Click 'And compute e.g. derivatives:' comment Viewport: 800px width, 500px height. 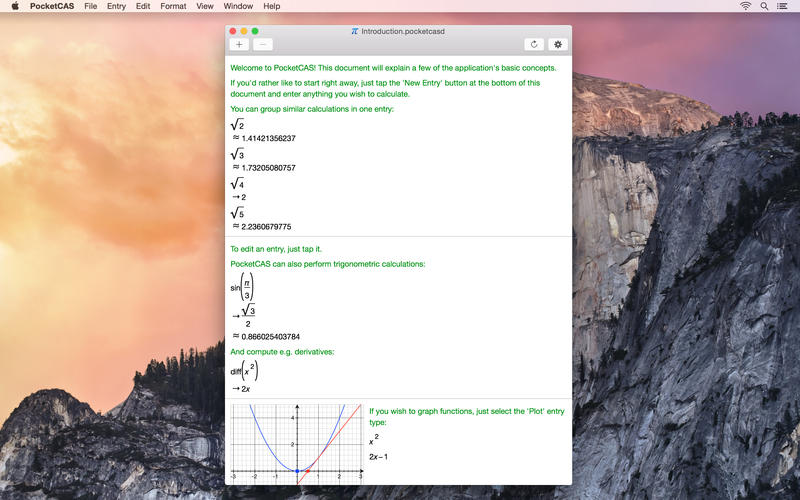click(282, 352)
